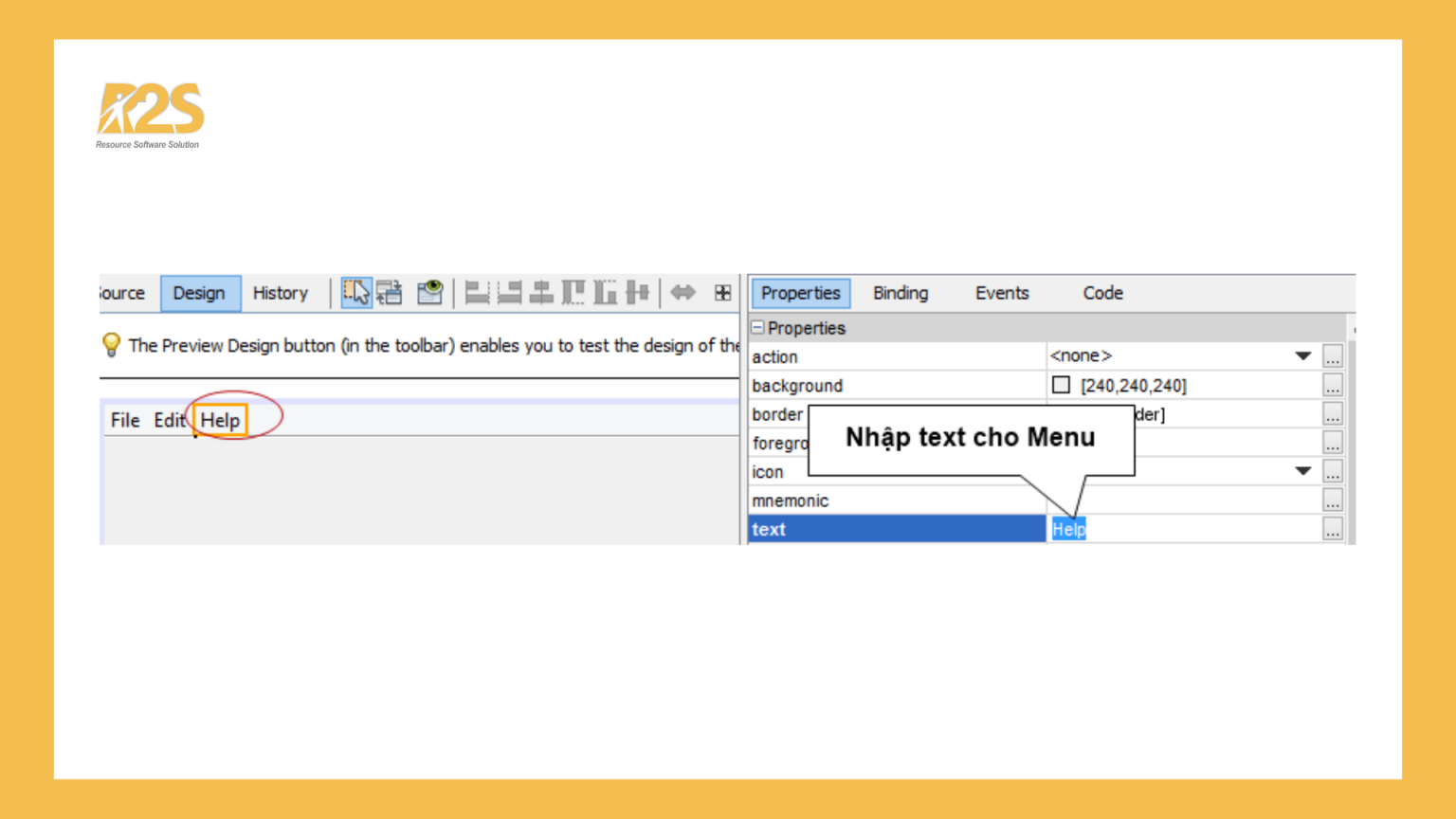Open the action property dropdown
This screenshot has height=819, width=1456.
click(1302, 356)
